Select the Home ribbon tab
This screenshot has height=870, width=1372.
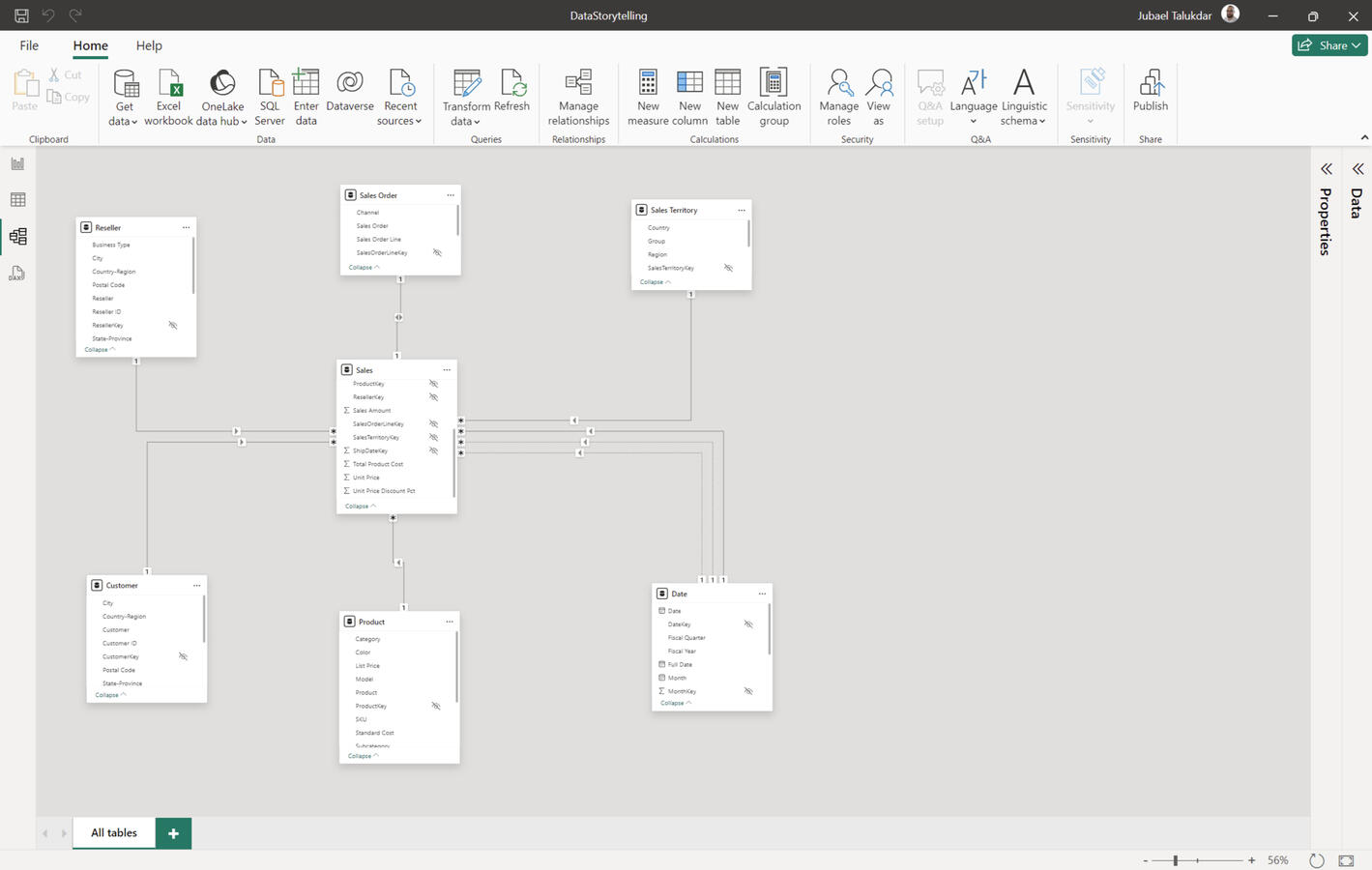90,45
